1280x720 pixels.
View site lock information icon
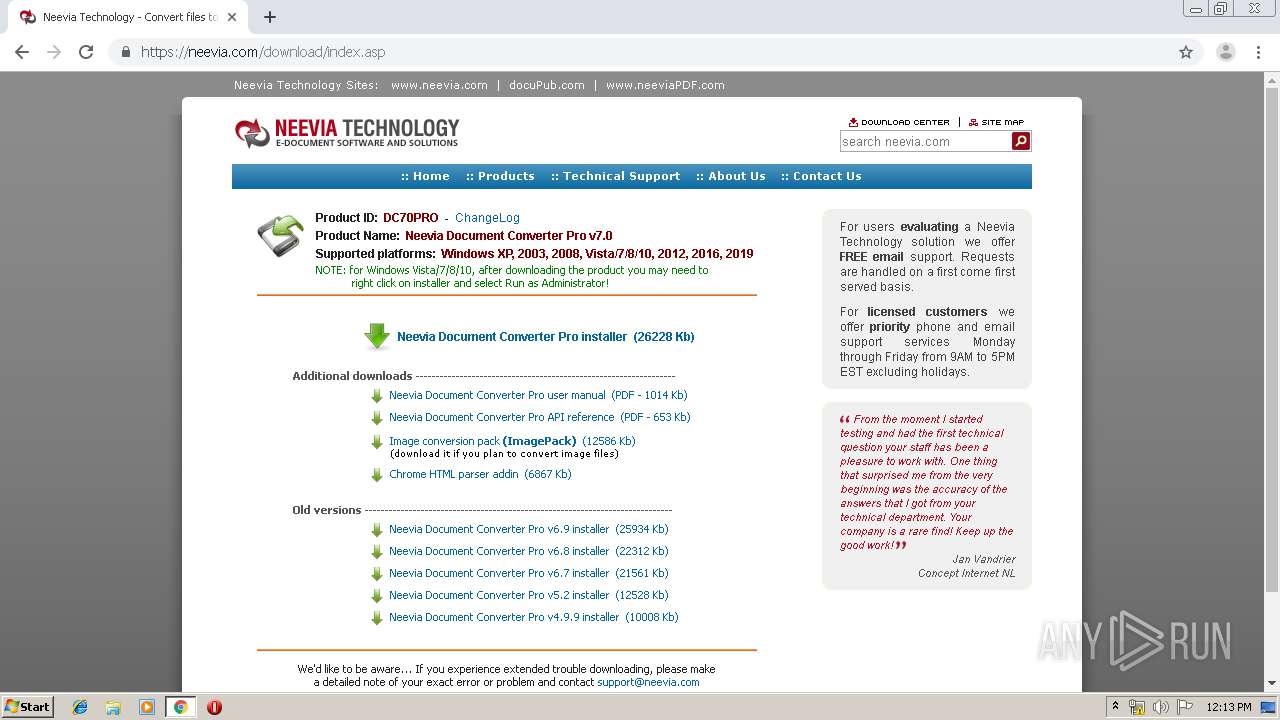125,52
